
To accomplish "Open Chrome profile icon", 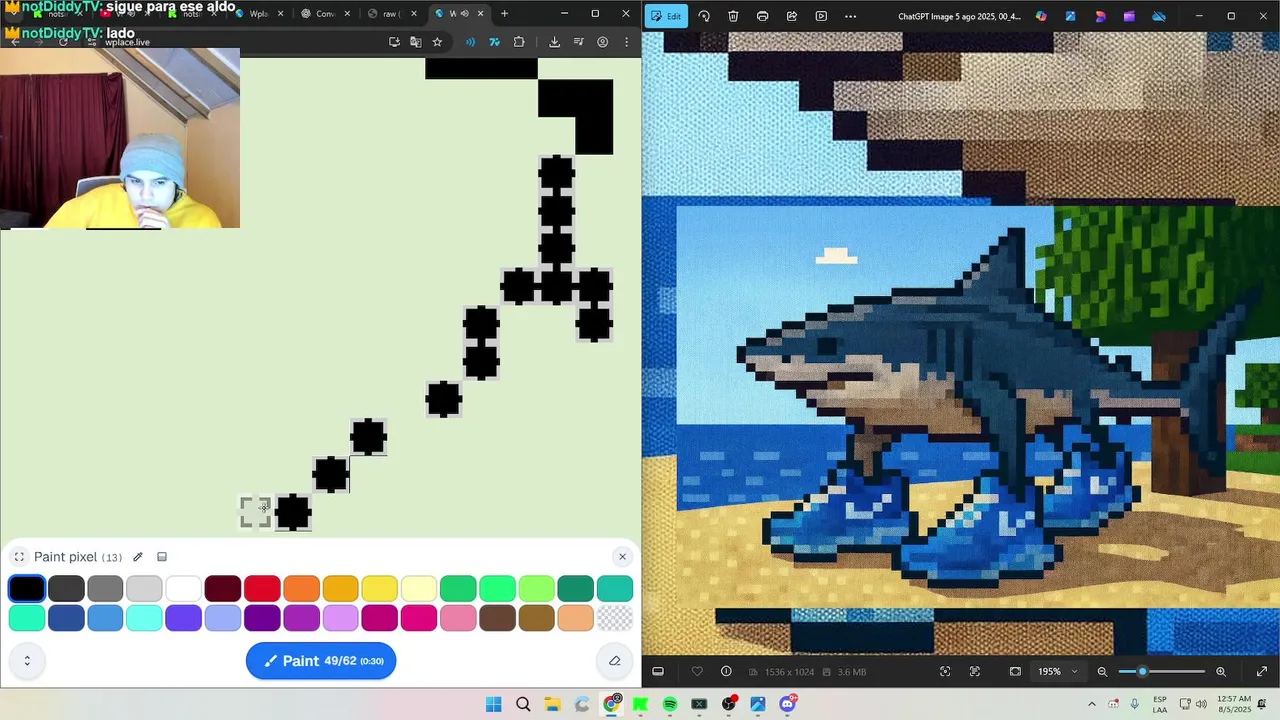I will [603, 42].
